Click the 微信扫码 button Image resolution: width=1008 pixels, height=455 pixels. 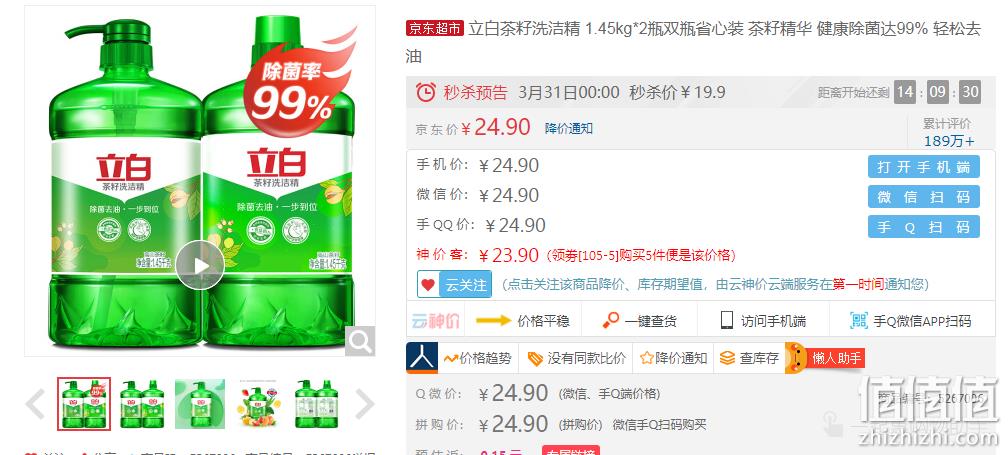[x=923, y=197]
